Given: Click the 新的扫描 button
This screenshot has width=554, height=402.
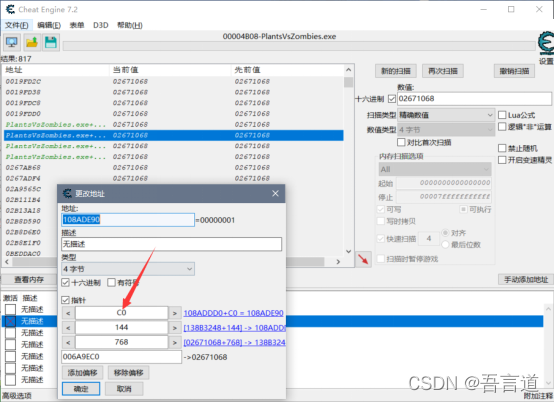Looking at the screenshot, I should coord(396,71).
